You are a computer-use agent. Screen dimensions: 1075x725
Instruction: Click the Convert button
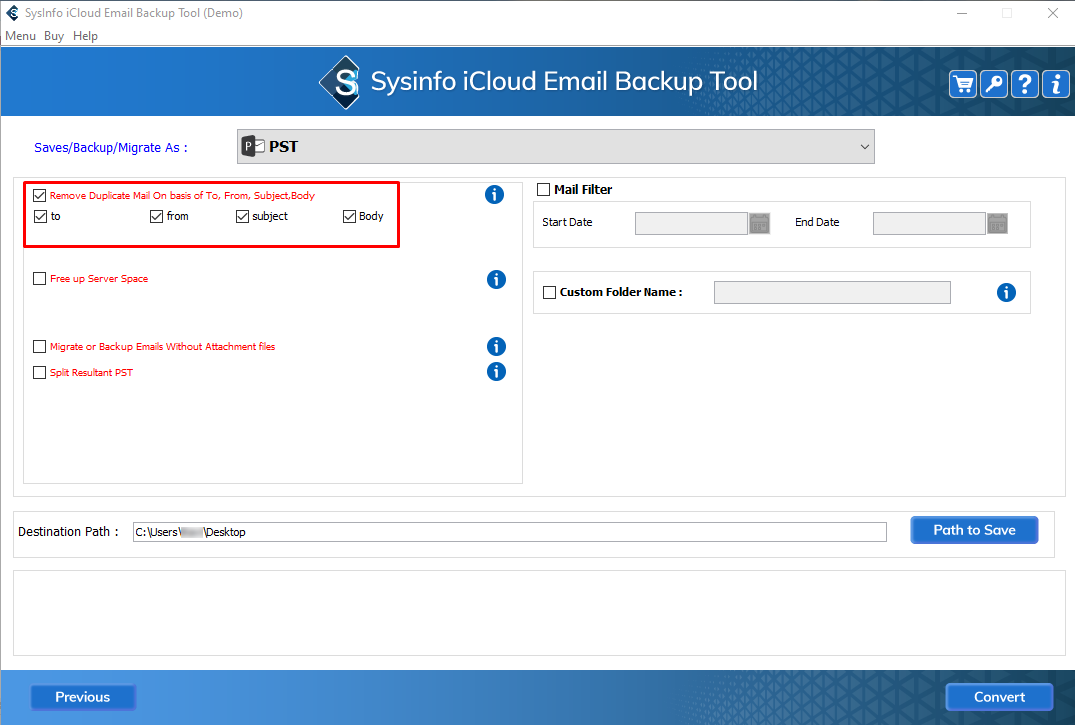999,697
